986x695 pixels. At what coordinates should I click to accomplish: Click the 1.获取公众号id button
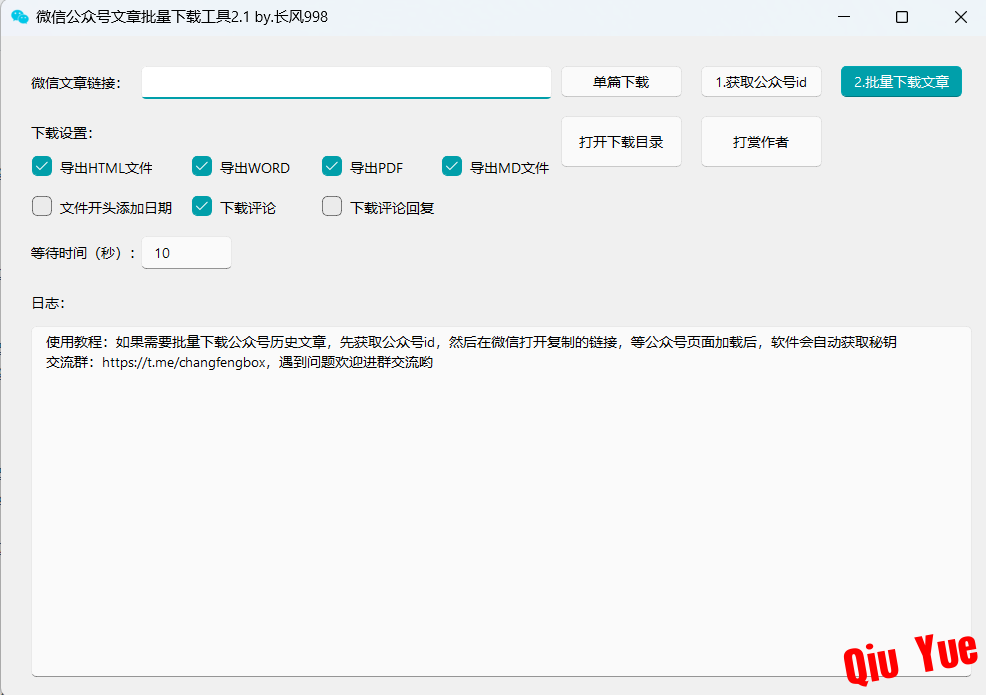(761, 82)
